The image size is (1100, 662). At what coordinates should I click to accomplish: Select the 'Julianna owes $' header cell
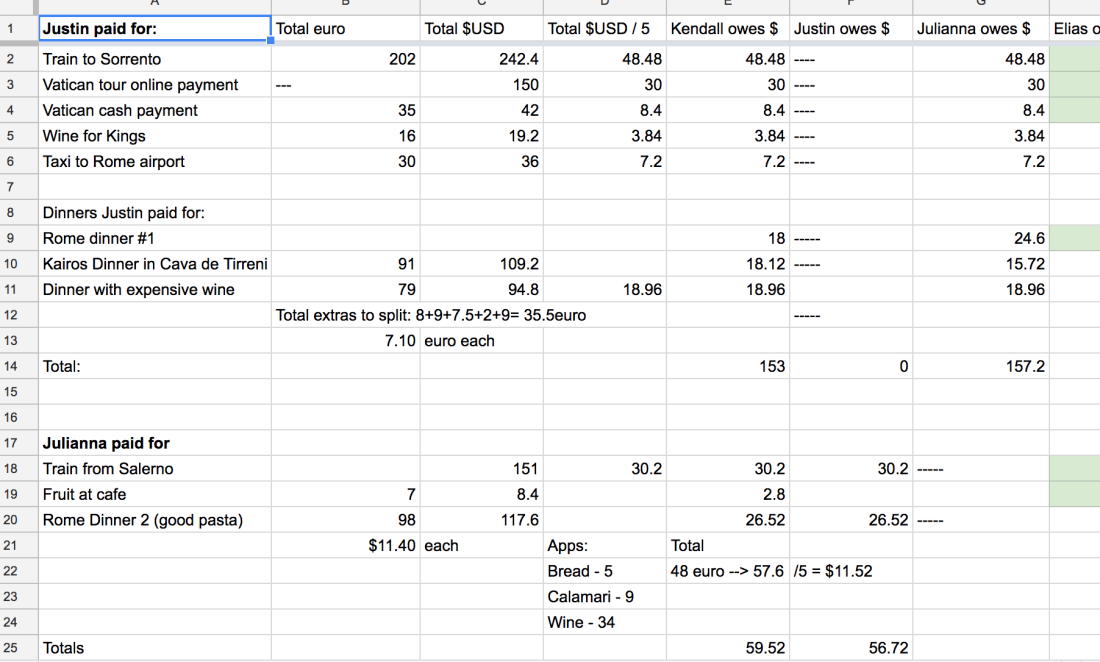point(981,29)
